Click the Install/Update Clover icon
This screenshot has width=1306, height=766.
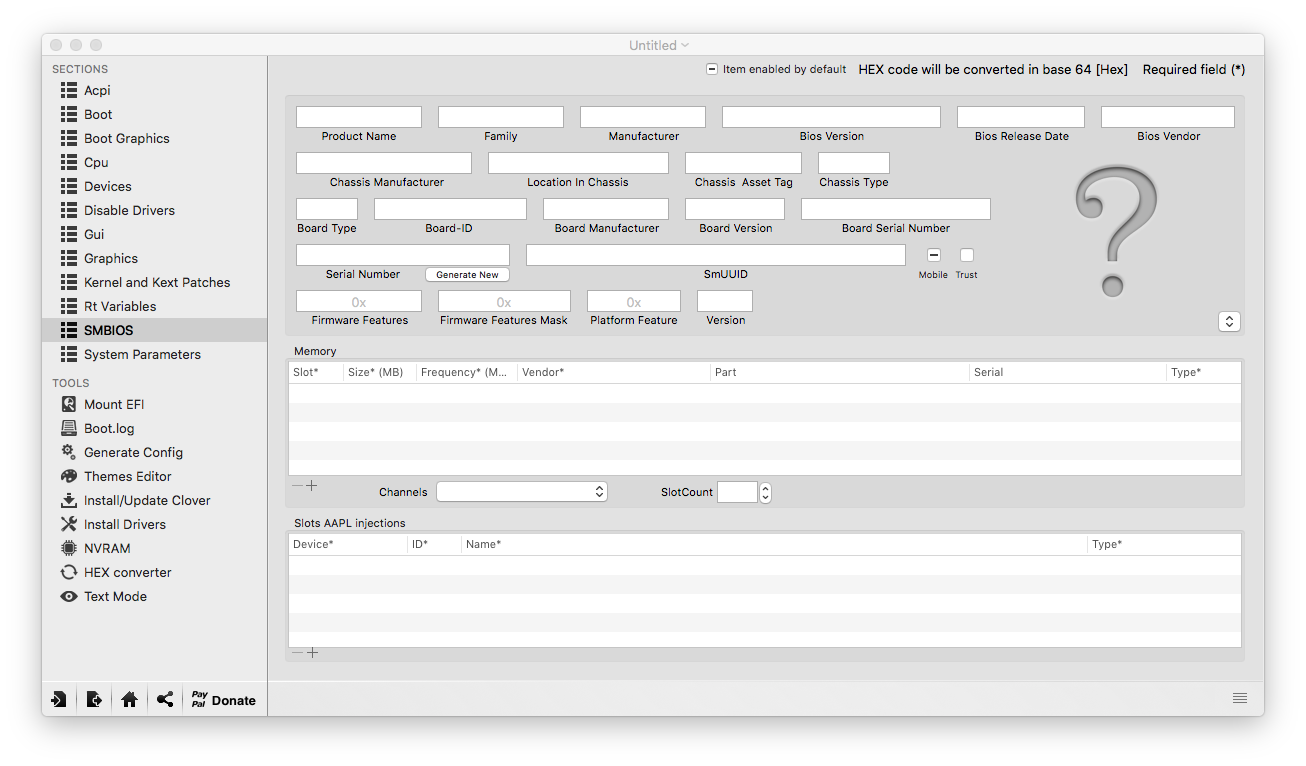[69, 500]
